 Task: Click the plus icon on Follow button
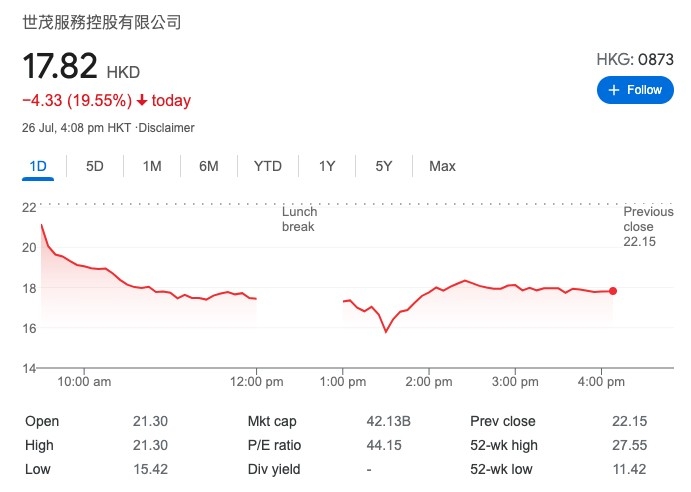[613, 90]
